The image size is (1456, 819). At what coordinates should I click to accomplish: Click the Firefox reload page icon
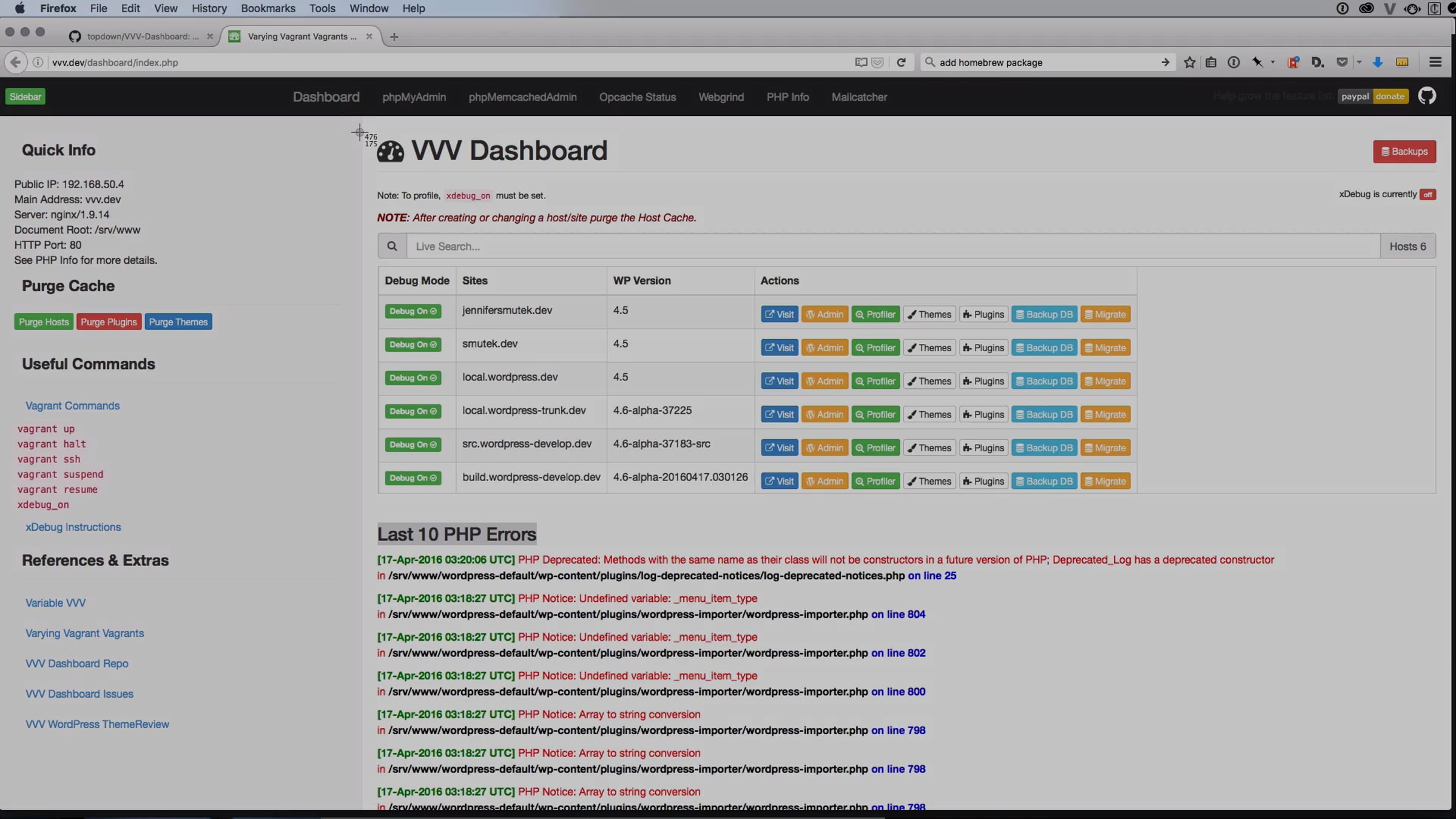(902, 62)
